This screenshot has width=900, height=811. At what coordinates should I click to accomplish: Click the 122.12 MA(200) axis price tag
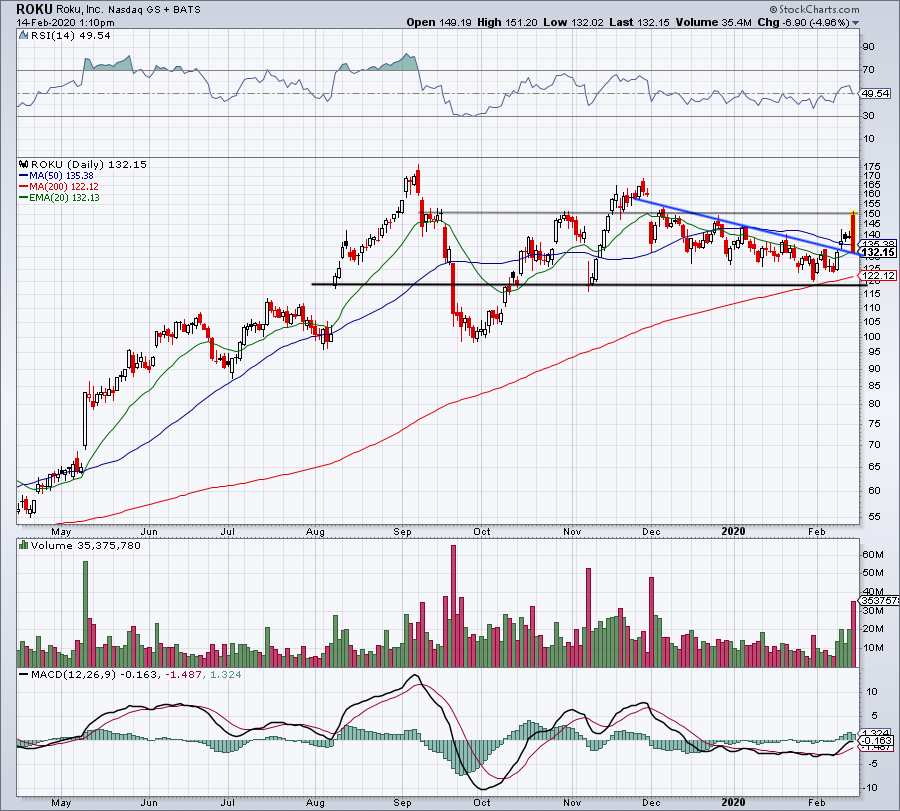[x=878, y=276]
